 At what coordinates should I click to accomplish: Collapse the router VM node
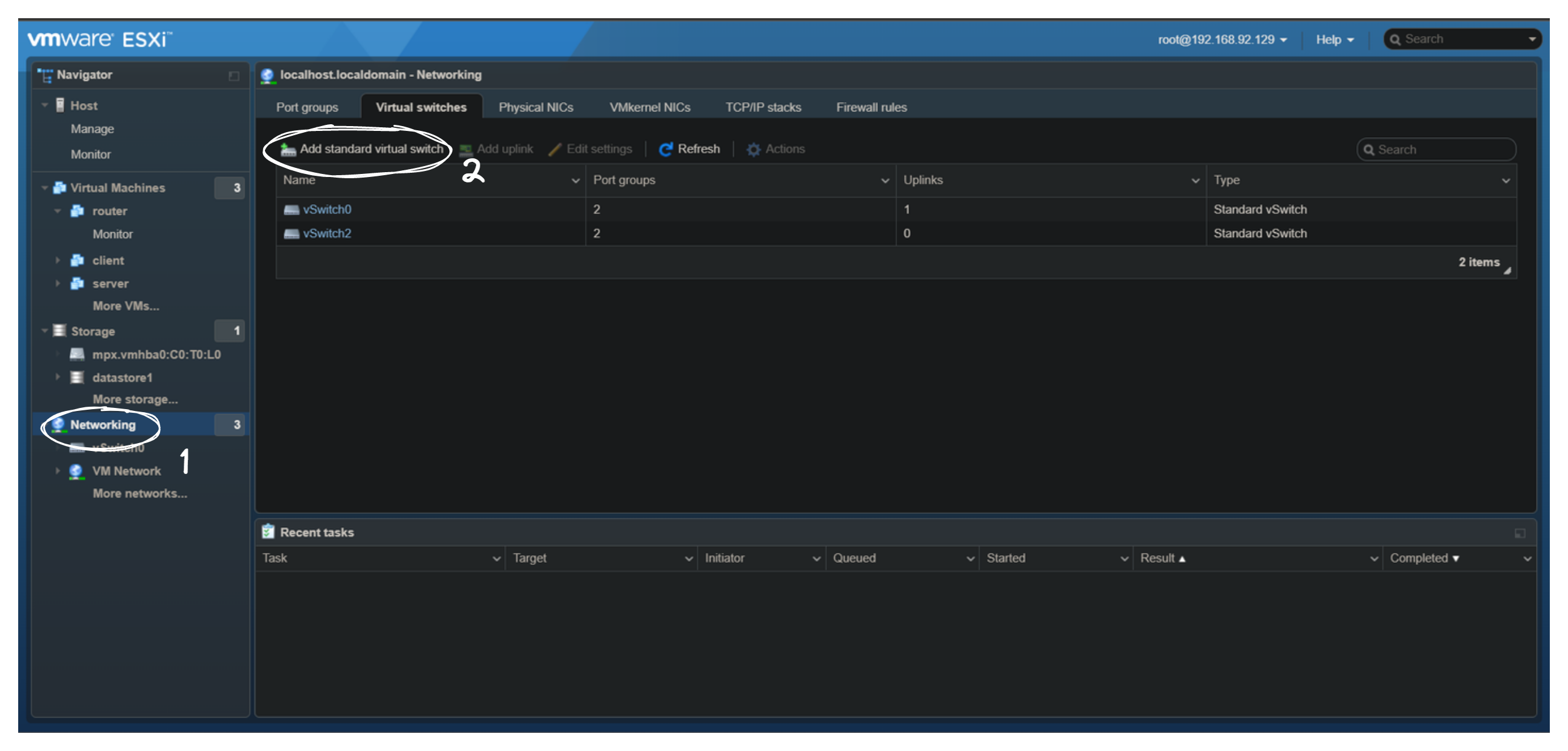58,211
